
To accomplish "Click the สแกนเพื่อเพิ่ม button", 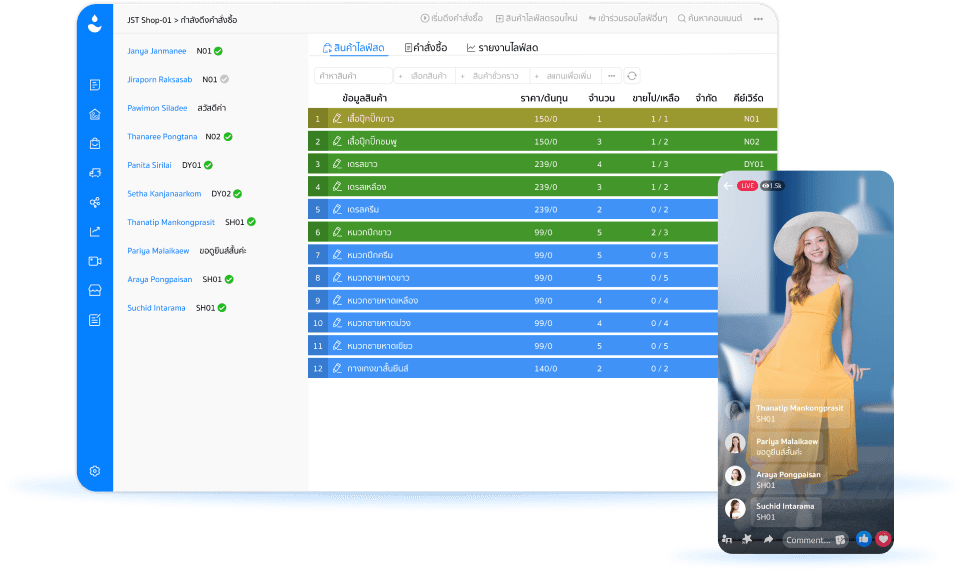I will (x=564, y=76).
